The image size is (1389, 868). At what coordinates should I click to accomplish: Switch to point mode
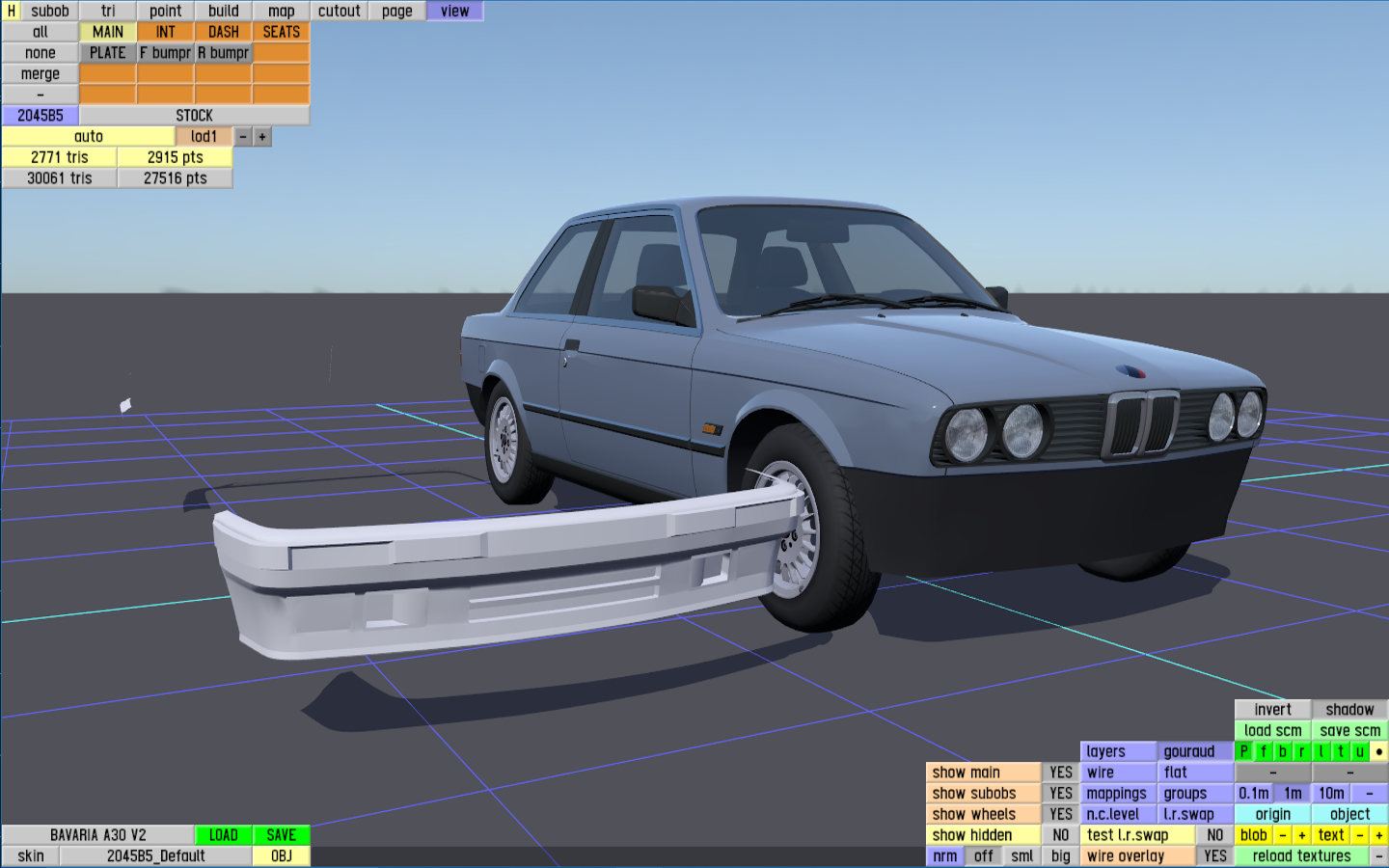166,11
